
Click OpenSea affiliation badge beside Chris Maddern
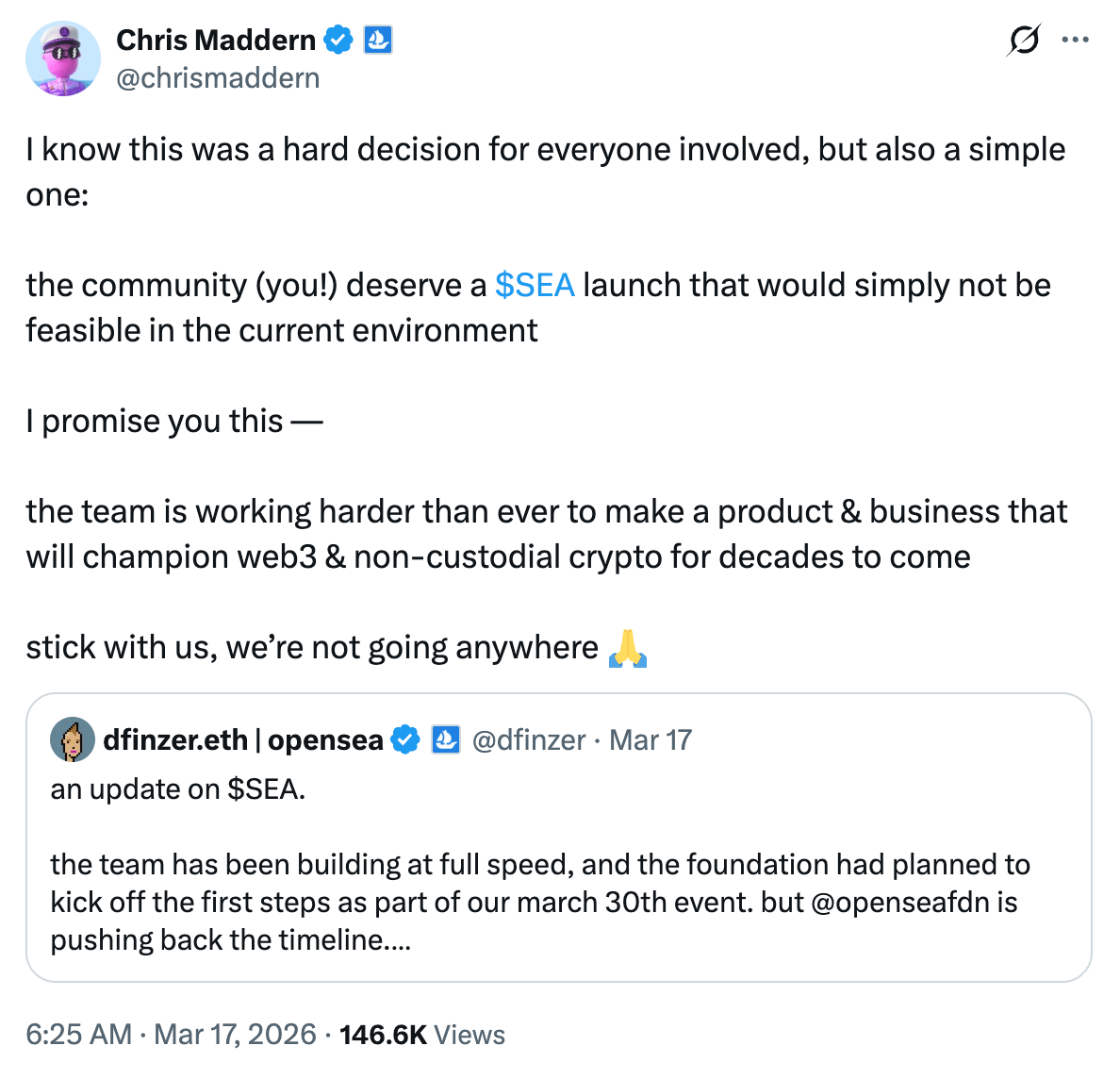pos(378,41)
